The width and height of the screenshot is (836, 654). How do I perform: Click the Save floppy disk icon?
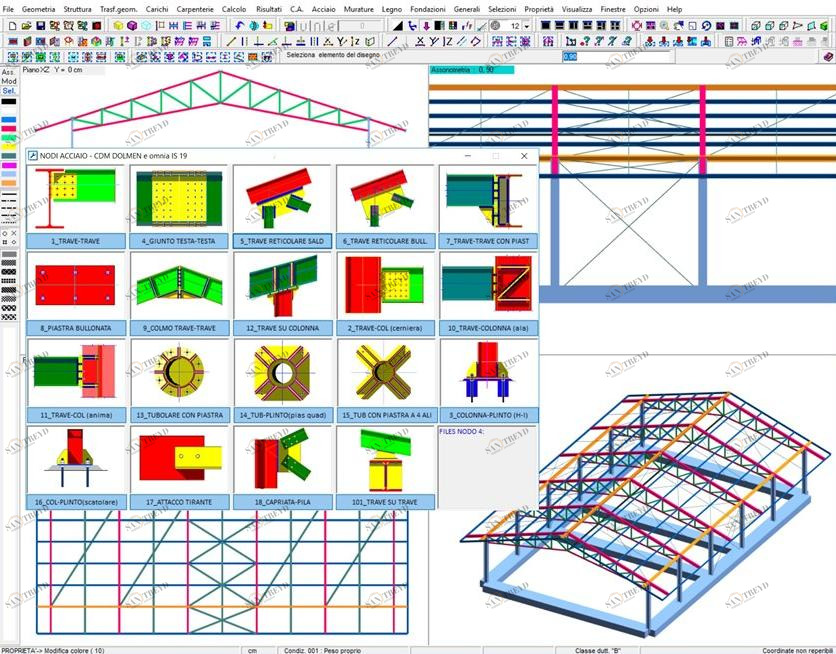pyautogui.click(x=40, y=25)
